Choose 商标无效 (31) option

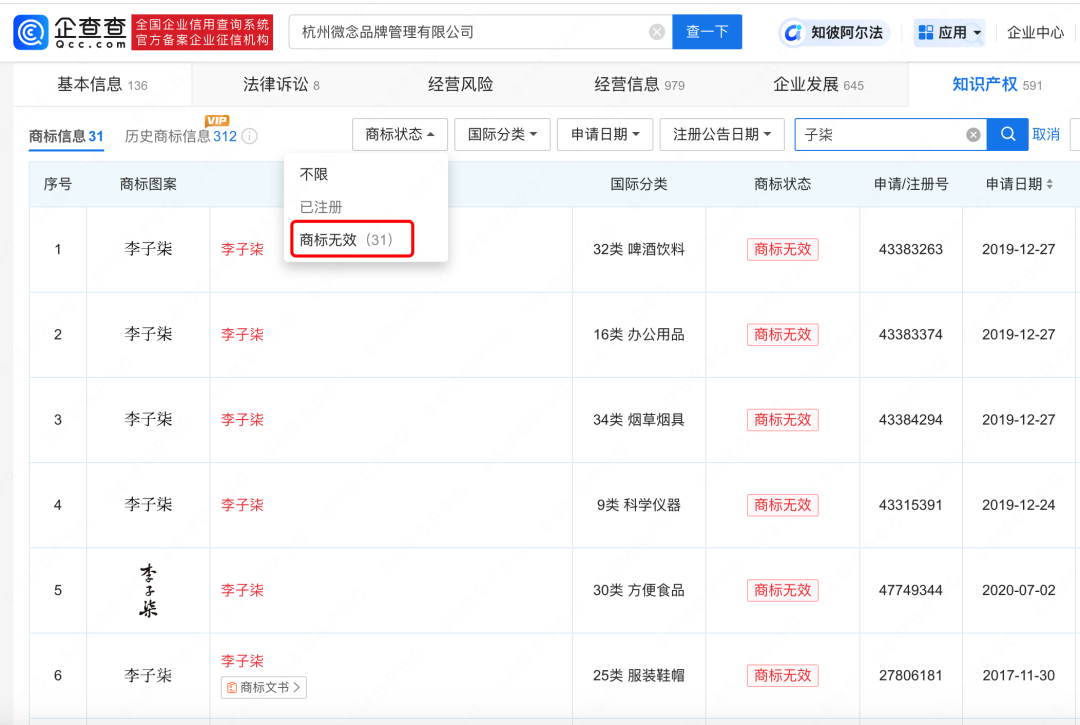[352, 240]
